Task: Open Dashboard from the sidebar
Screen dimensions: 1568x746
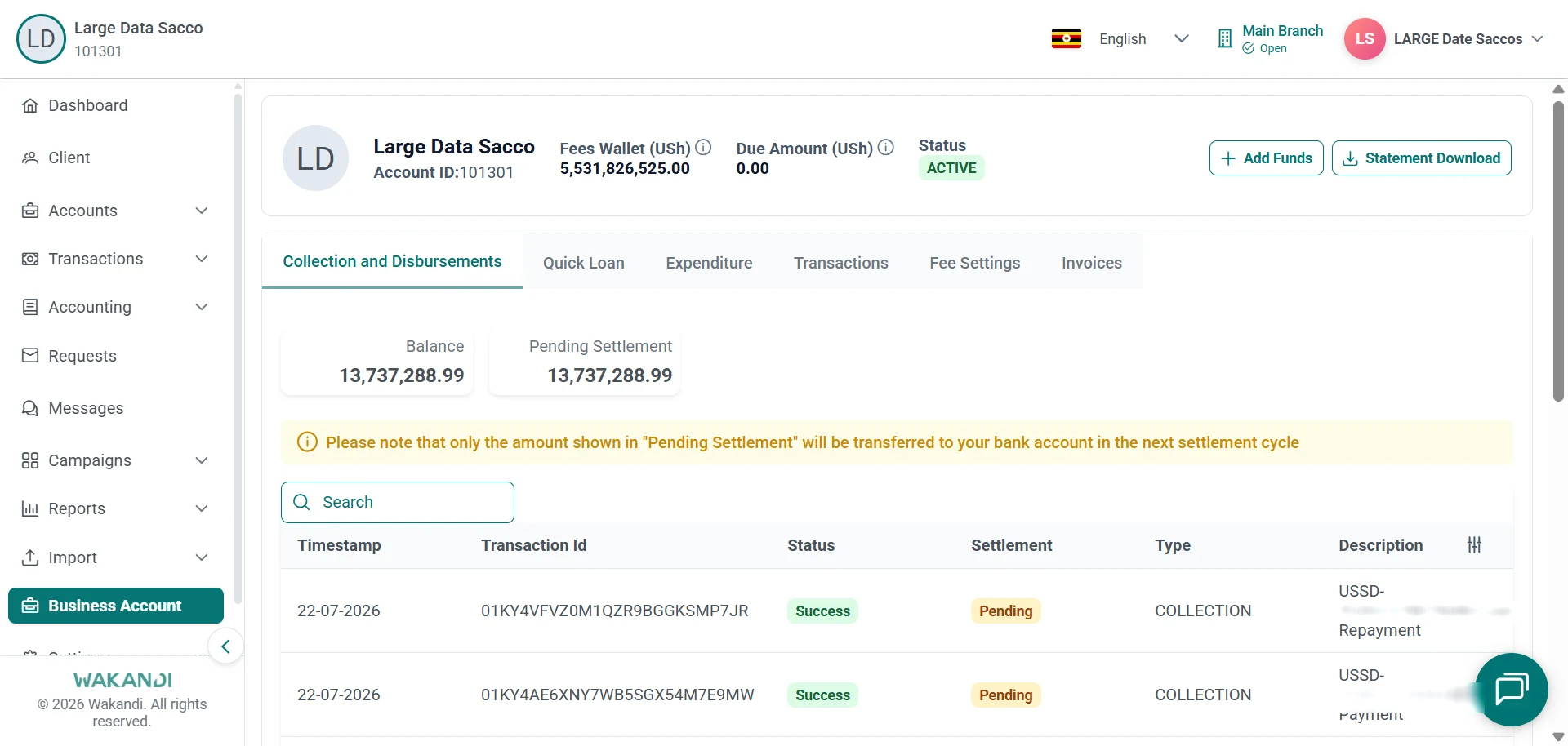Action: coord(88,105)
